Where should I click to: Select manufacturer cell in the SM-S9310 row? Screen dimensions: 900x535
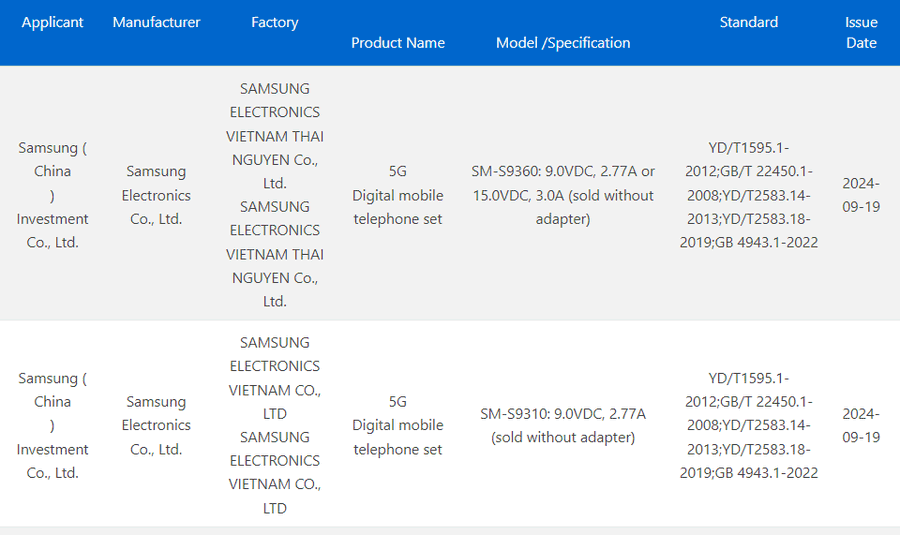tap(156, 425)
